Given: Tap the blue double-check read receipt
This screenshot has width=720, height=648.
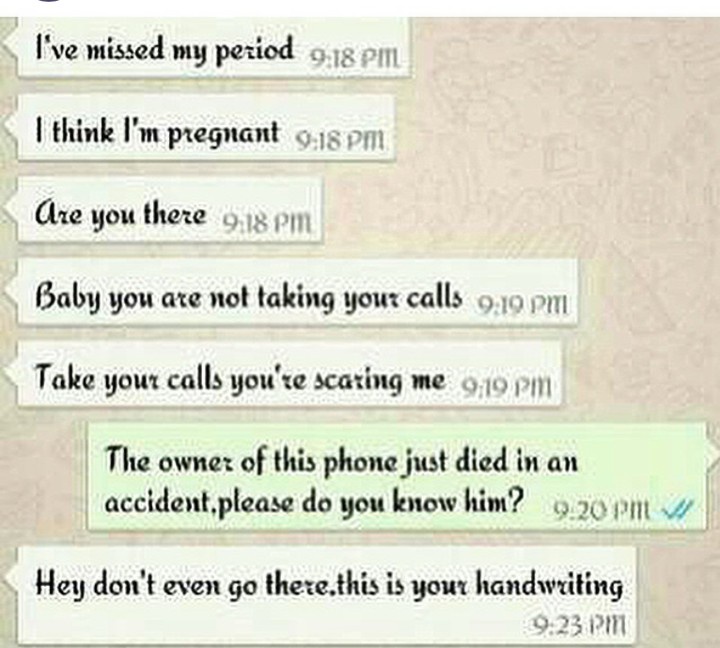Looking at the screenshot, I should tap(675, 510).
